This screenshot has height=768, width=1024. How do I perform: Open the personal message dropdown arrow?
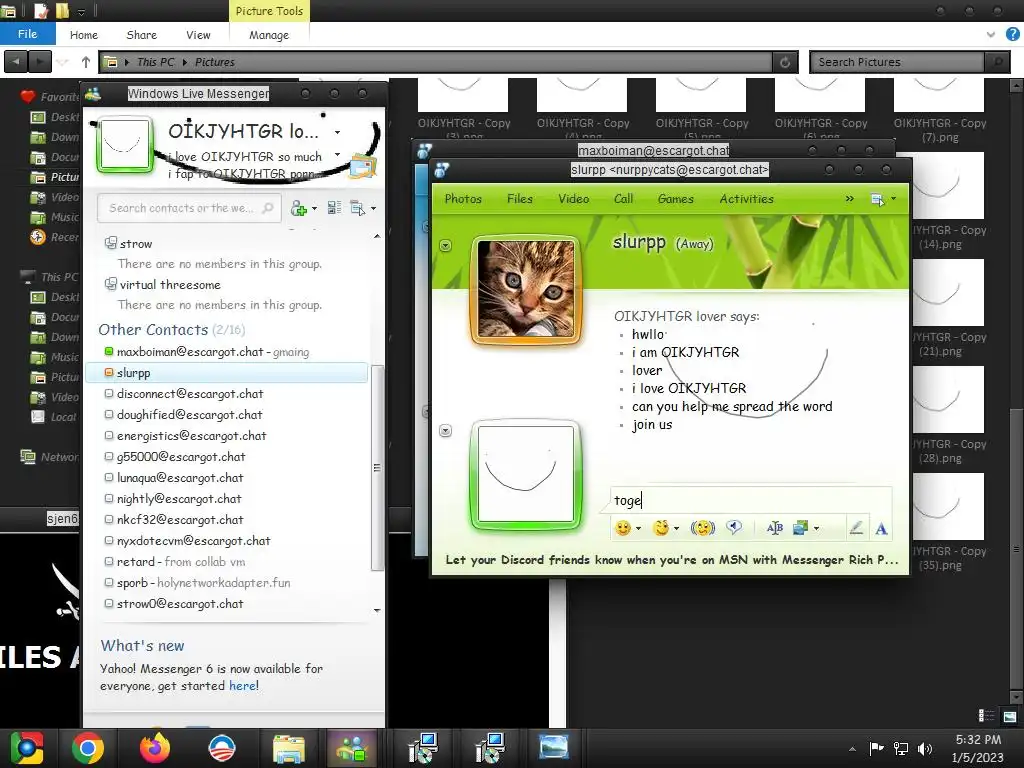click(337, 155)
